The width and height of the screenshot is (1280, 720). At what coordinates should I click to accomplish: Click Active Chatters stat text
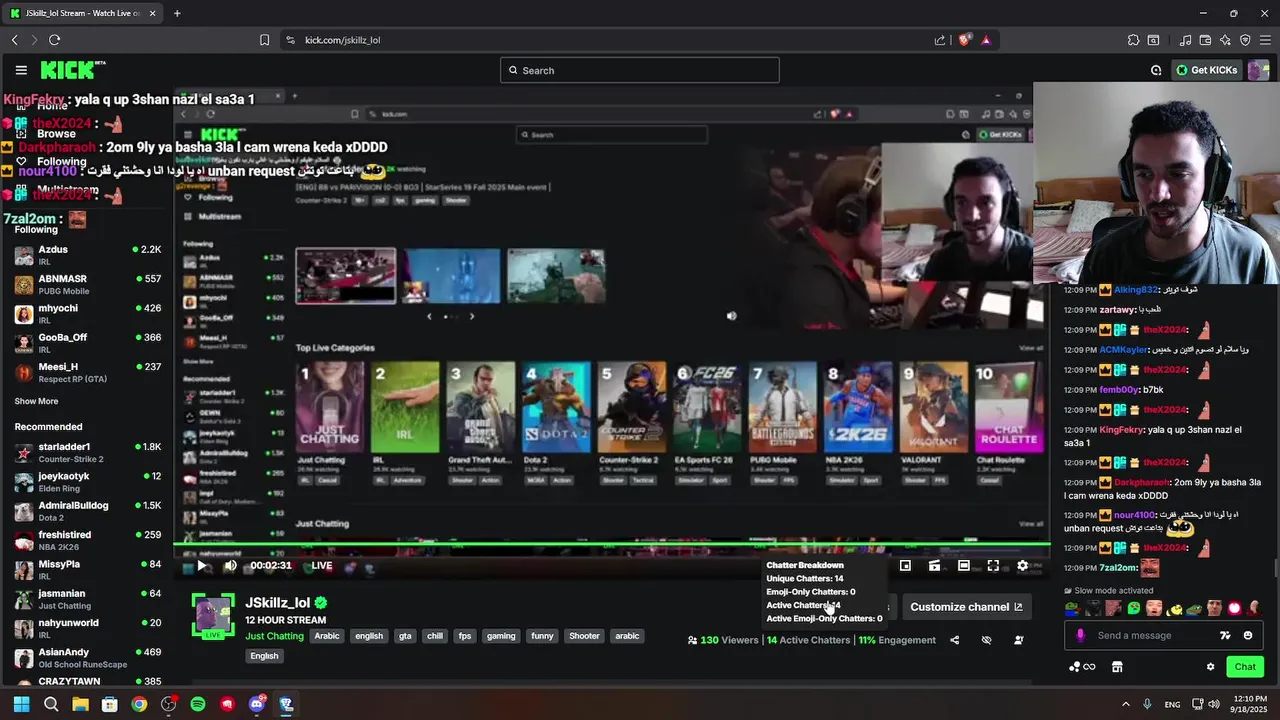pyautogui.click(x=808, y=640)
